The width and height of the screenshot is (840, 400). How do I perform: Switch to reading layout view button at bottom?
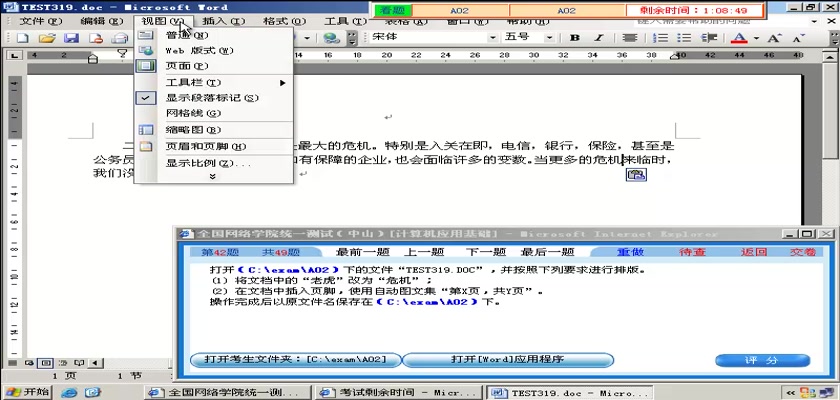[79, 363]
